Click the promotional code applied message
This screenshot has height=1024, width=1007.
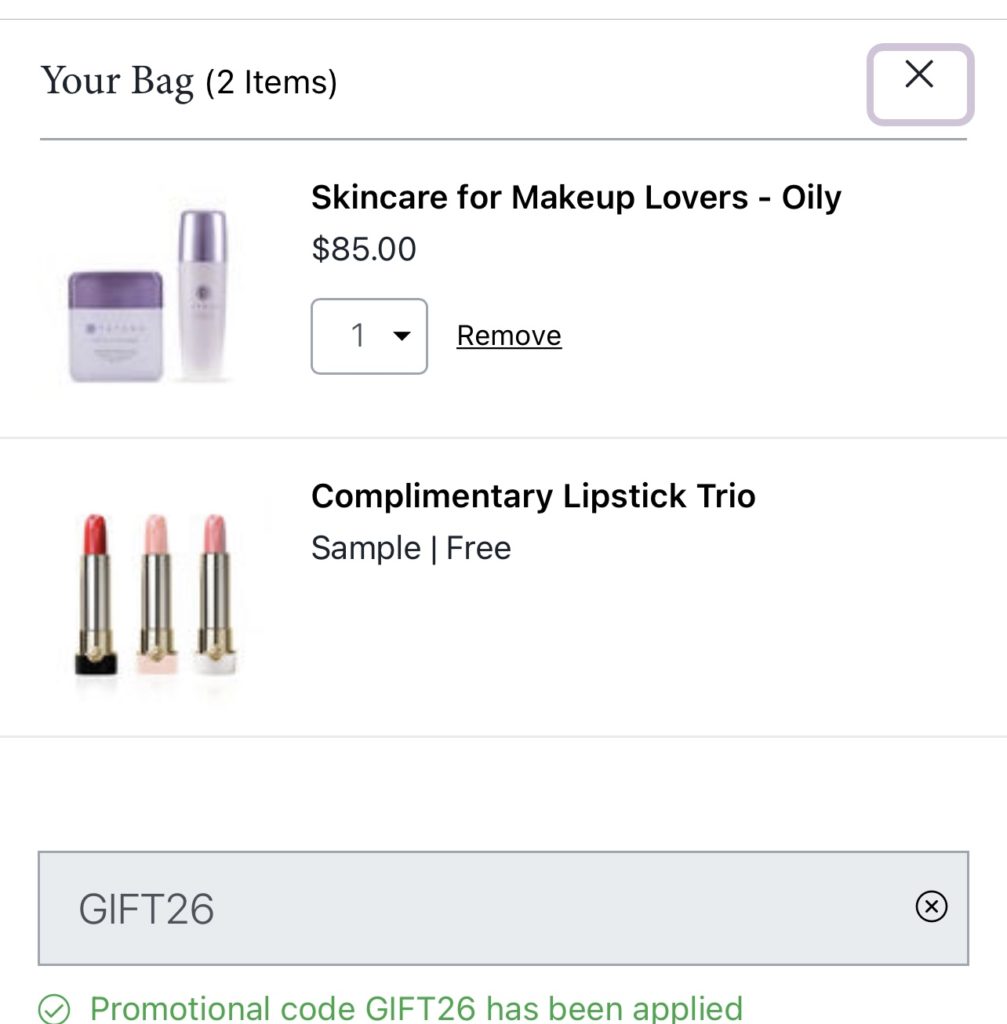click(x=416, y=1008)
